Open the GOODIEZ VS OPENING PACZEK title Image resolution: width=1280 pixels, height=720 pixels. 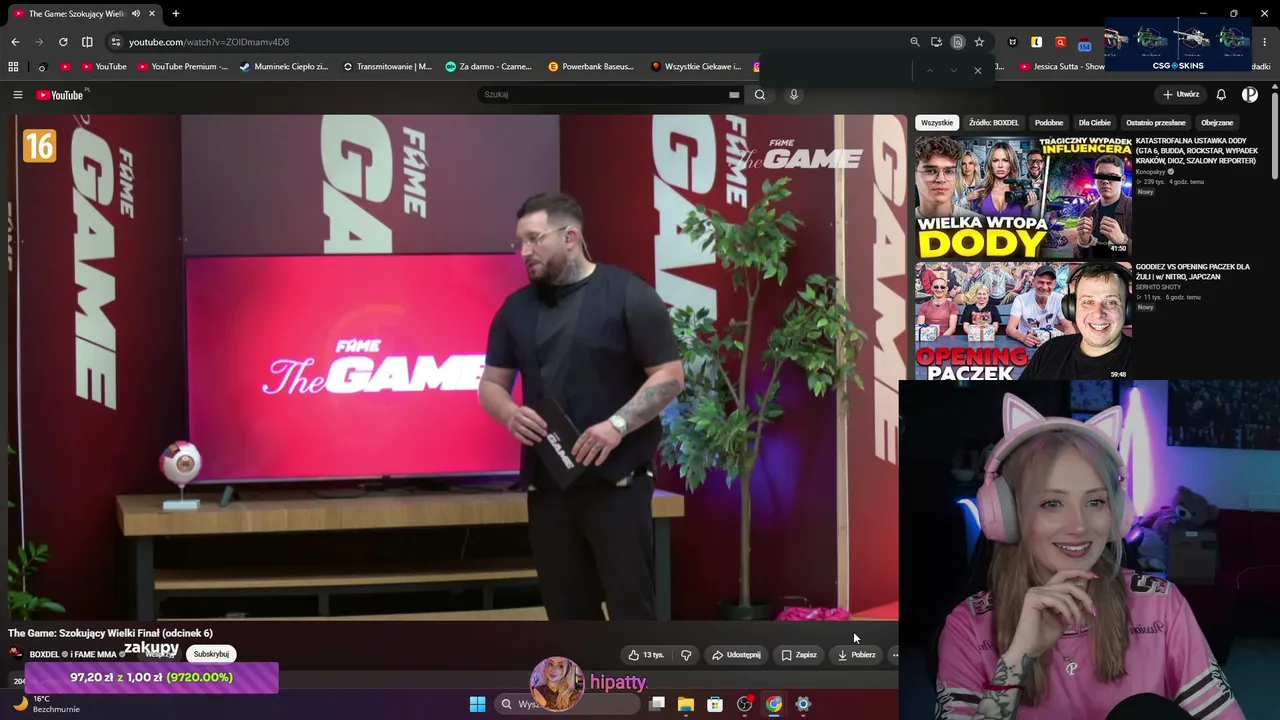point(1193,272)
